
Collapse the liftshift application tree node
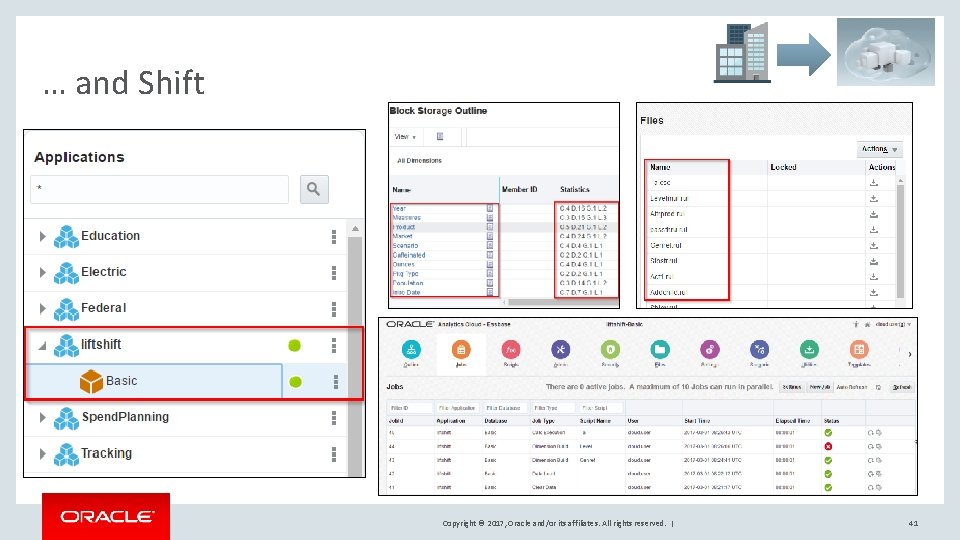coord(42,346)
